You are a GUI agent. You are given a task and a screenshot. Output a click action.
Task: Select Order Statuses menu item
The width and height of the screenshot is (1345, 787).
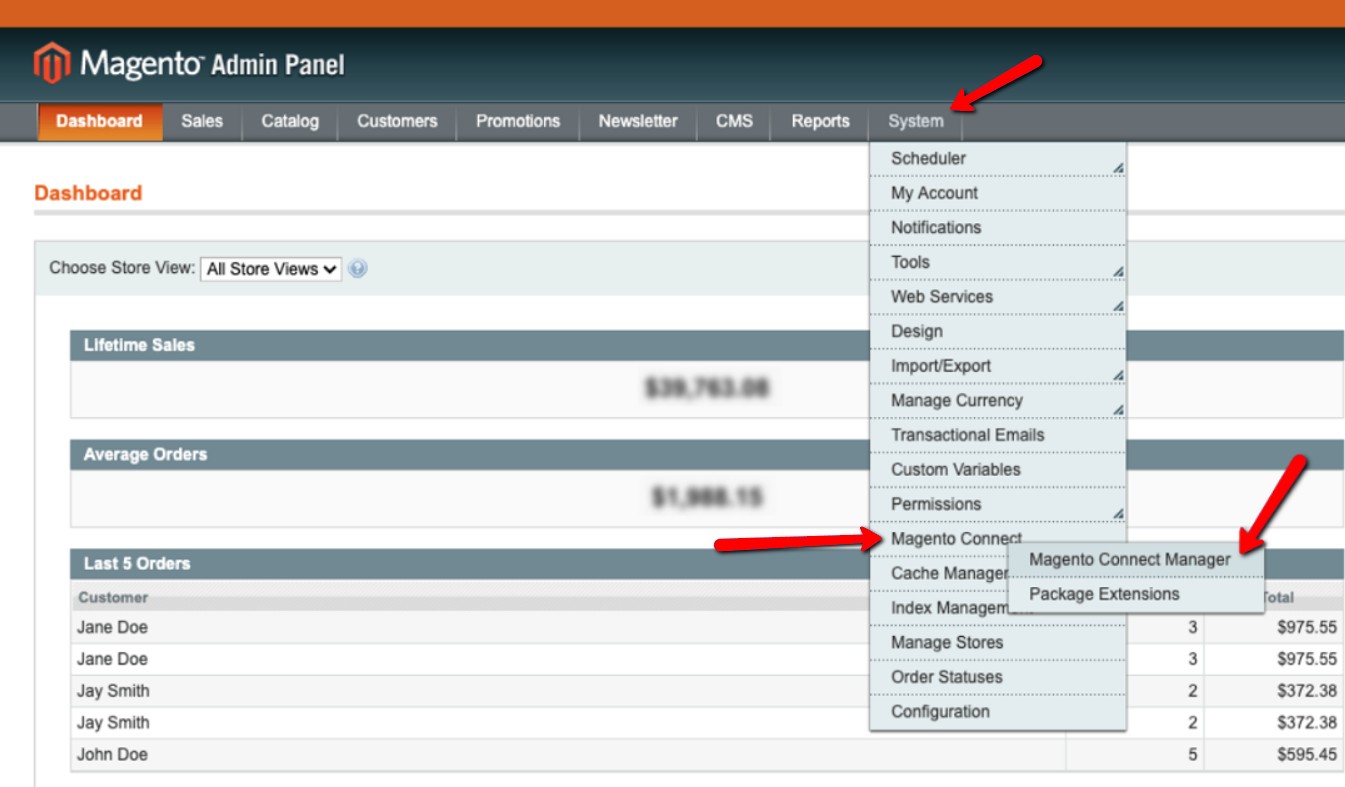998,677
